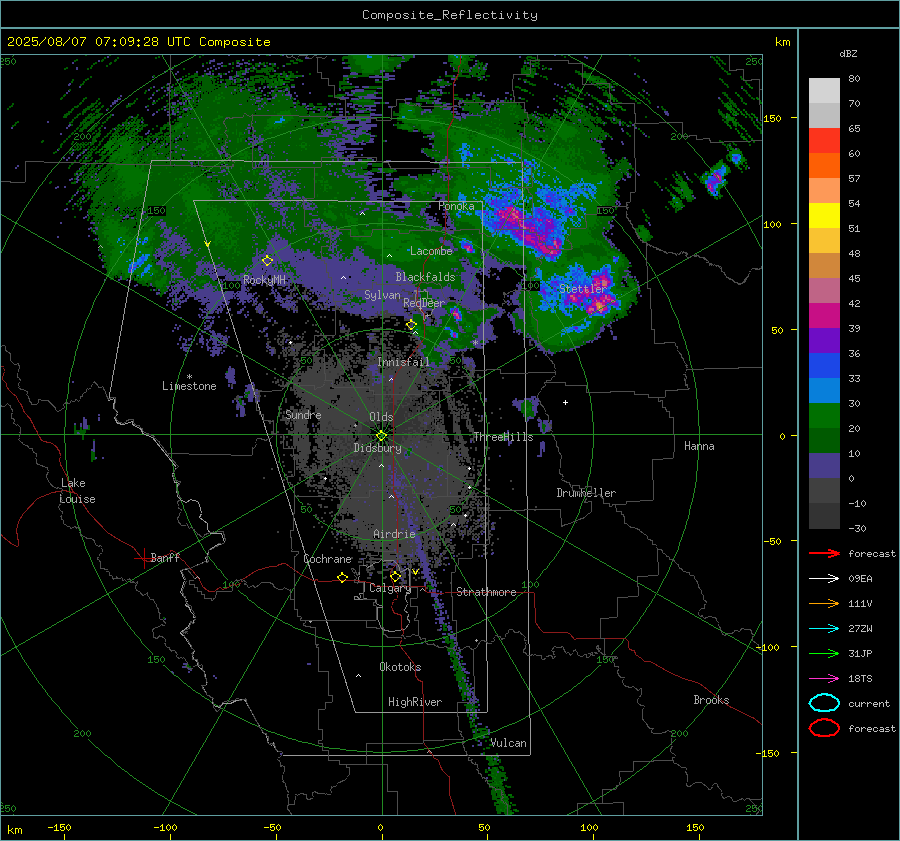900x841 pixels.
Task: Click the 18TS legend label
Action: coord(860,679)
